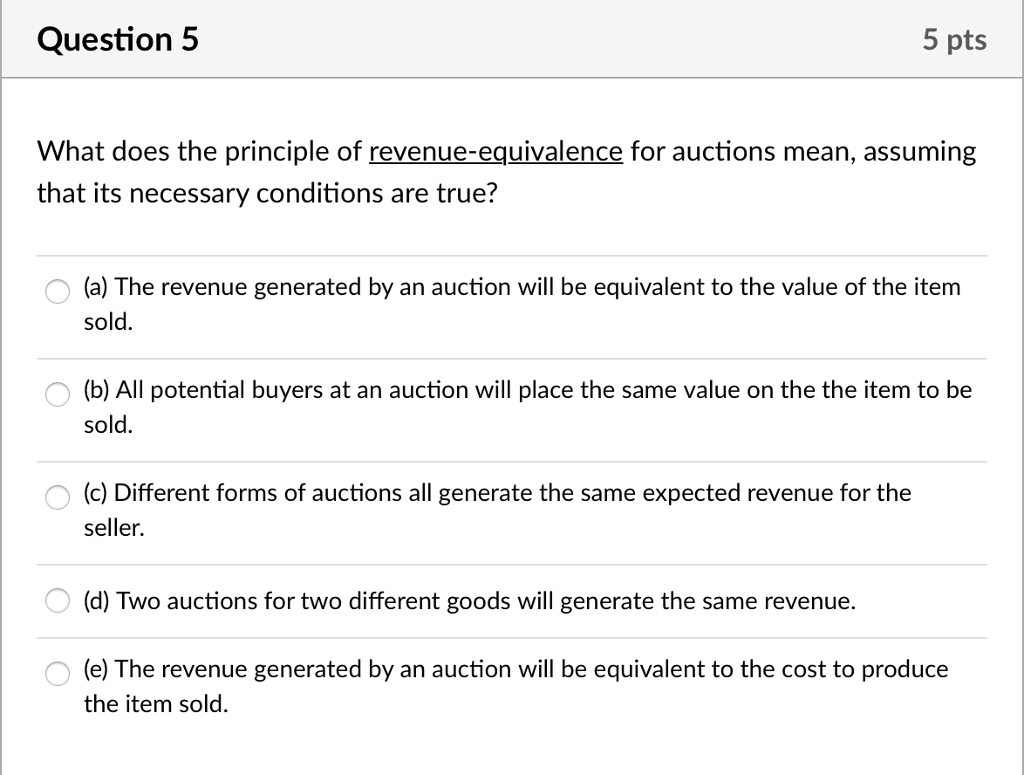The height and width of the screenshot is (775, 1024).
Task: Click answer text 'value of the item sold'
Action: pos(522,304)
